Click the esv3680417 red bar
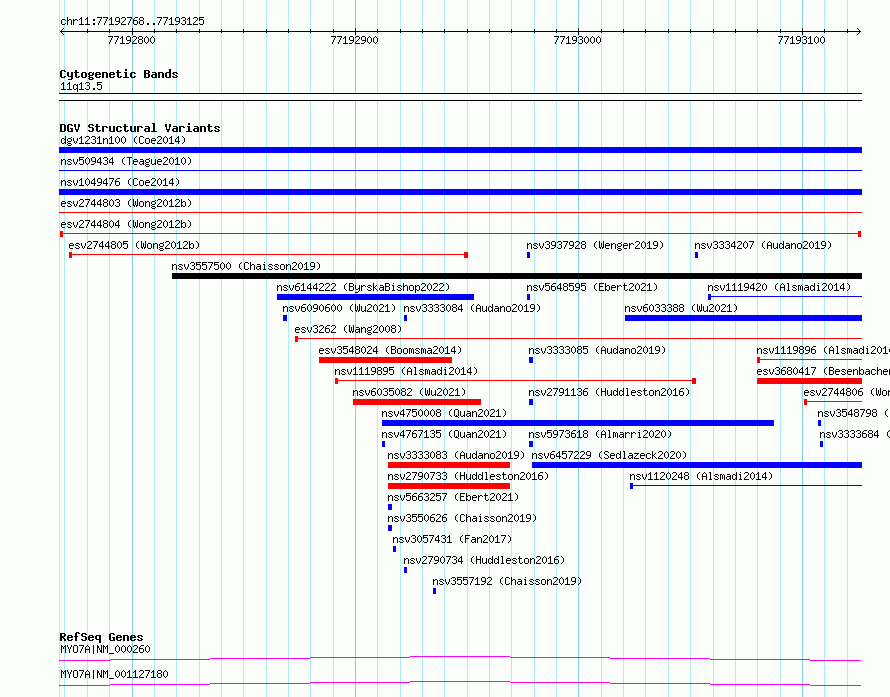The image size is (890, 697). [809, 381]
